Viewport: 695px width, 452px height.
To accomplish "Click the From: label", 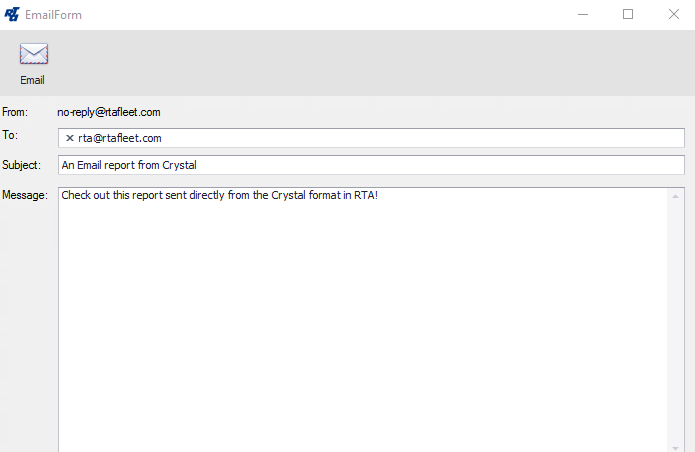I will [16, 112].
